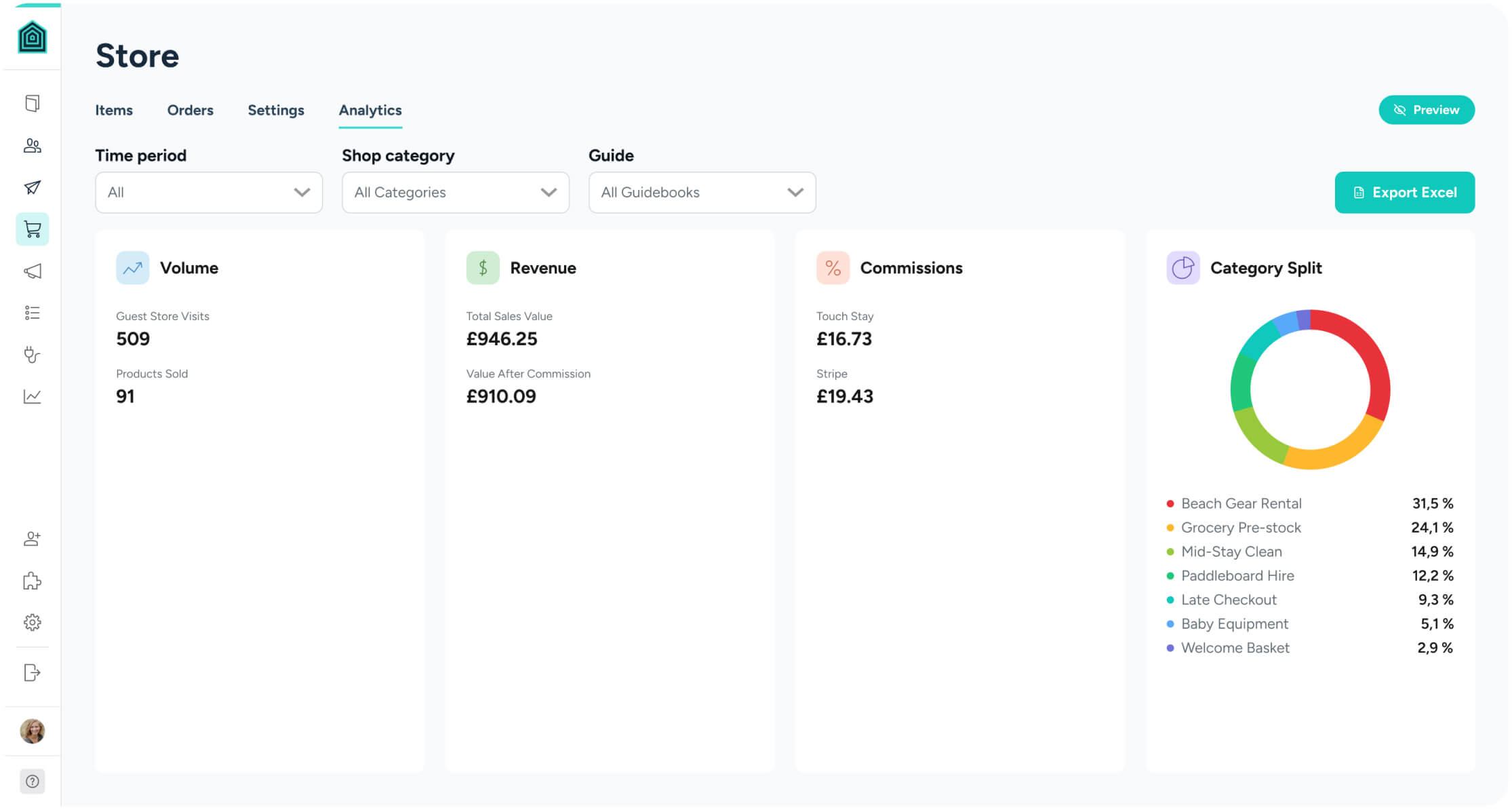
Task: Click the Beach Gear Rental legend entry
Action: [x=1310, y=503]
